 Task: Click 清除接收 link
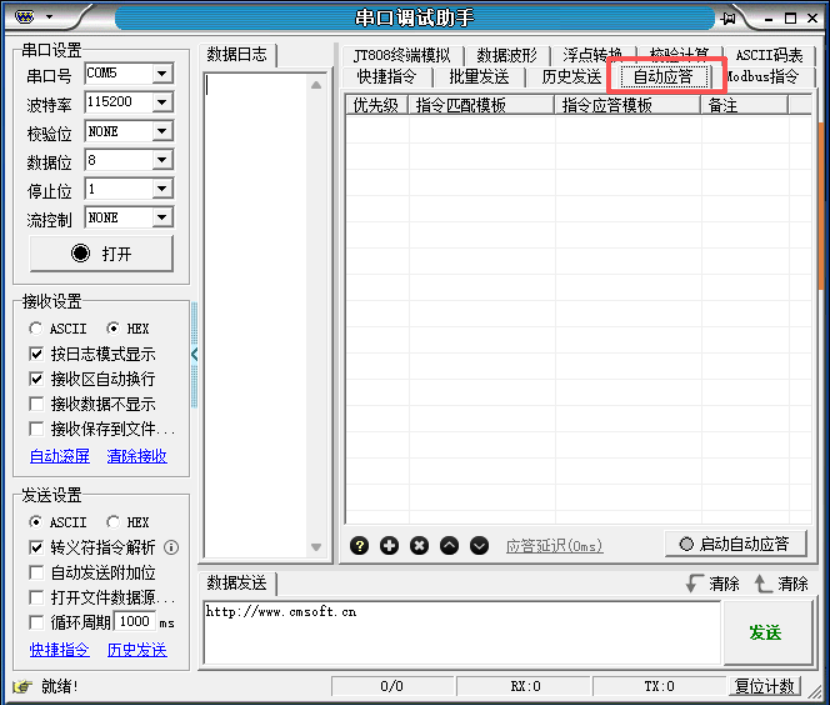pos(137,456)
